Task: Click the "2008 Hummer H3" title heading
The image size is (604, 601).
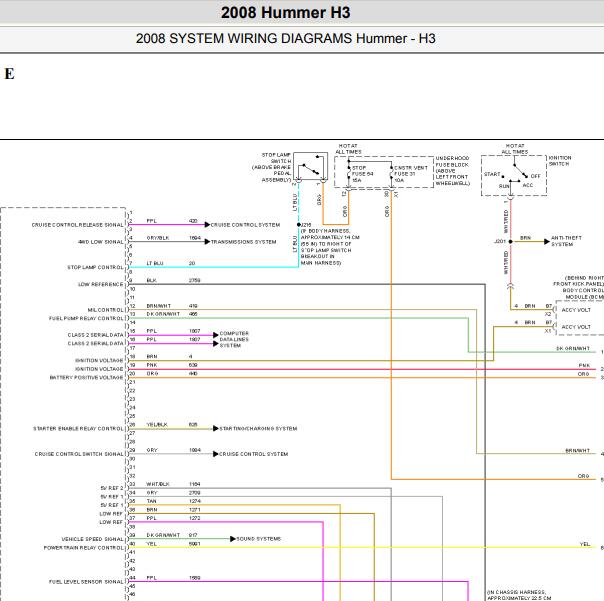Action: (285, 13)
